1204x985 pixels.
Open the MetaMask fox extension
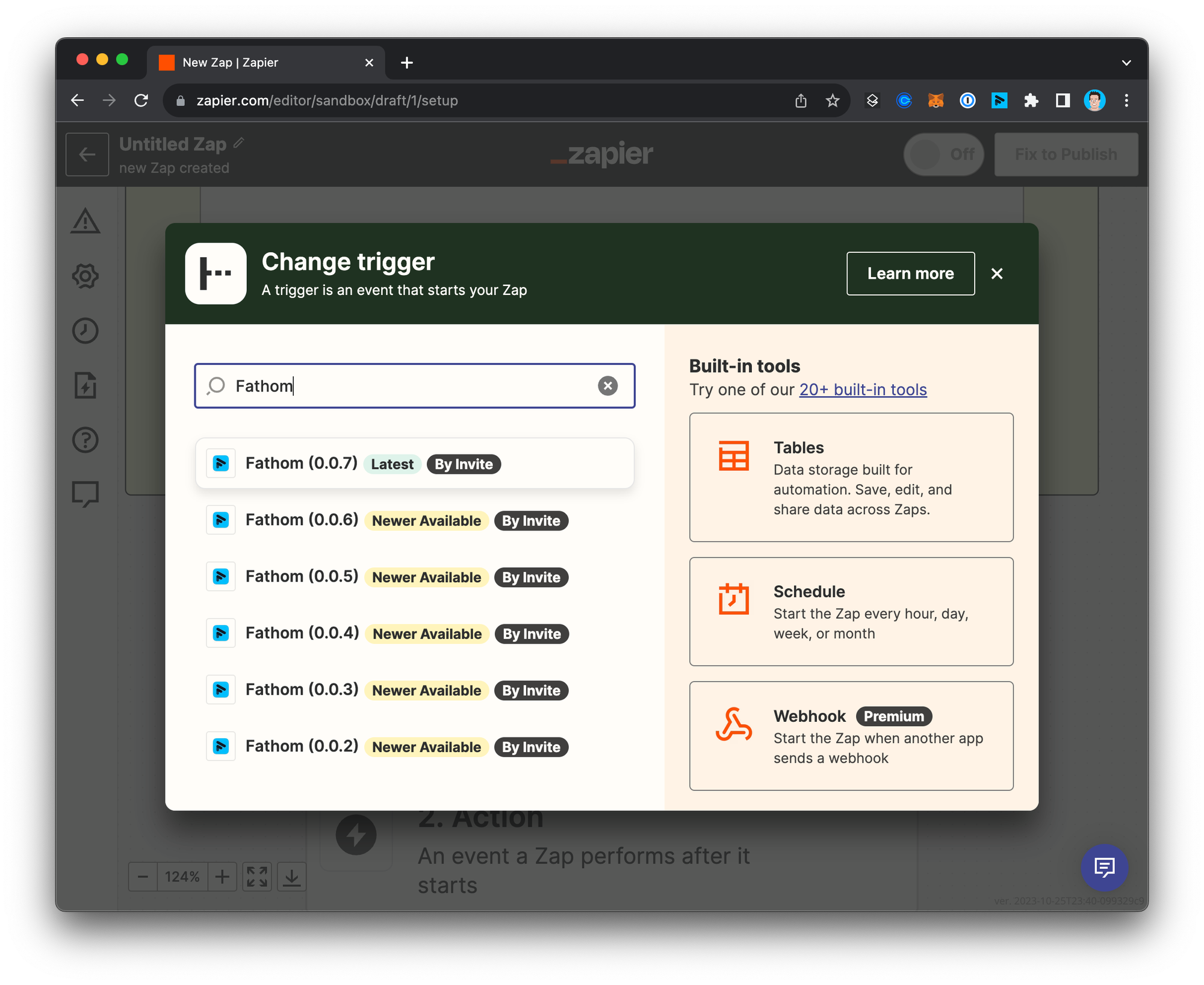pos(936,101)
